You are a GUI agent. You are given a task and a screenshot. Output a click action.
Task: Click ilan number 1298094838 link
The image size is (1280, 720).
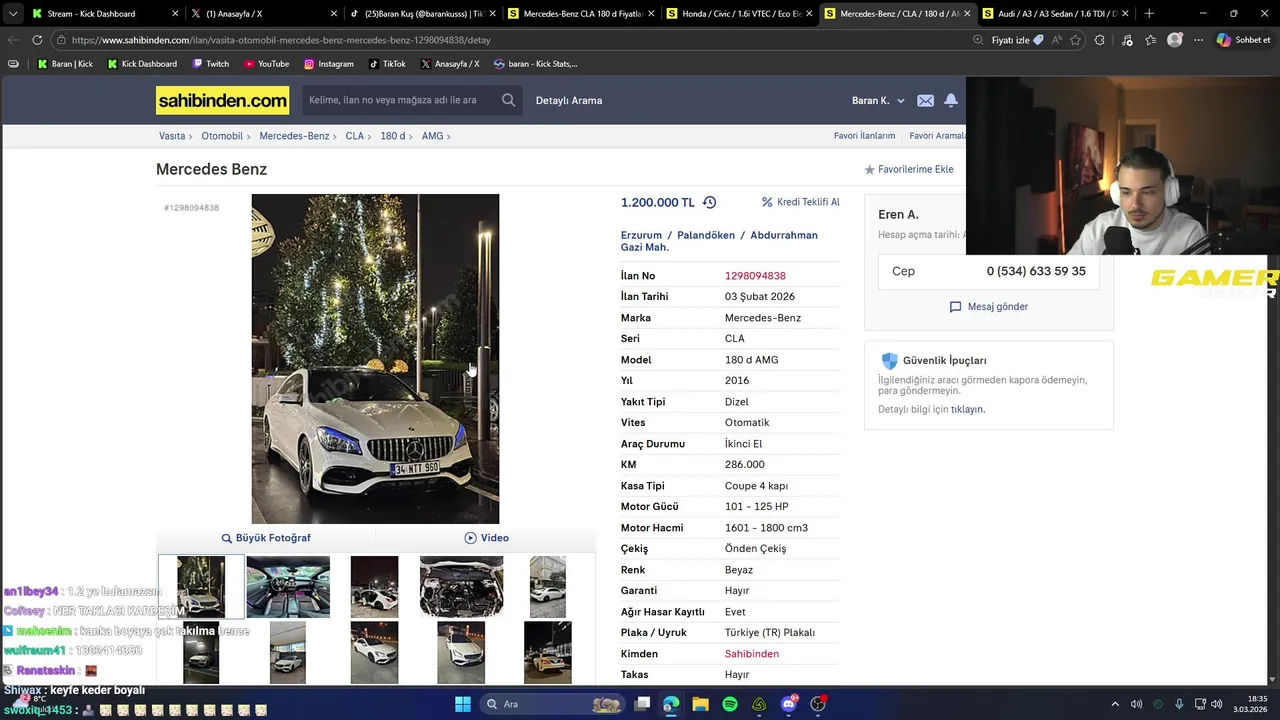coord(755,276)
